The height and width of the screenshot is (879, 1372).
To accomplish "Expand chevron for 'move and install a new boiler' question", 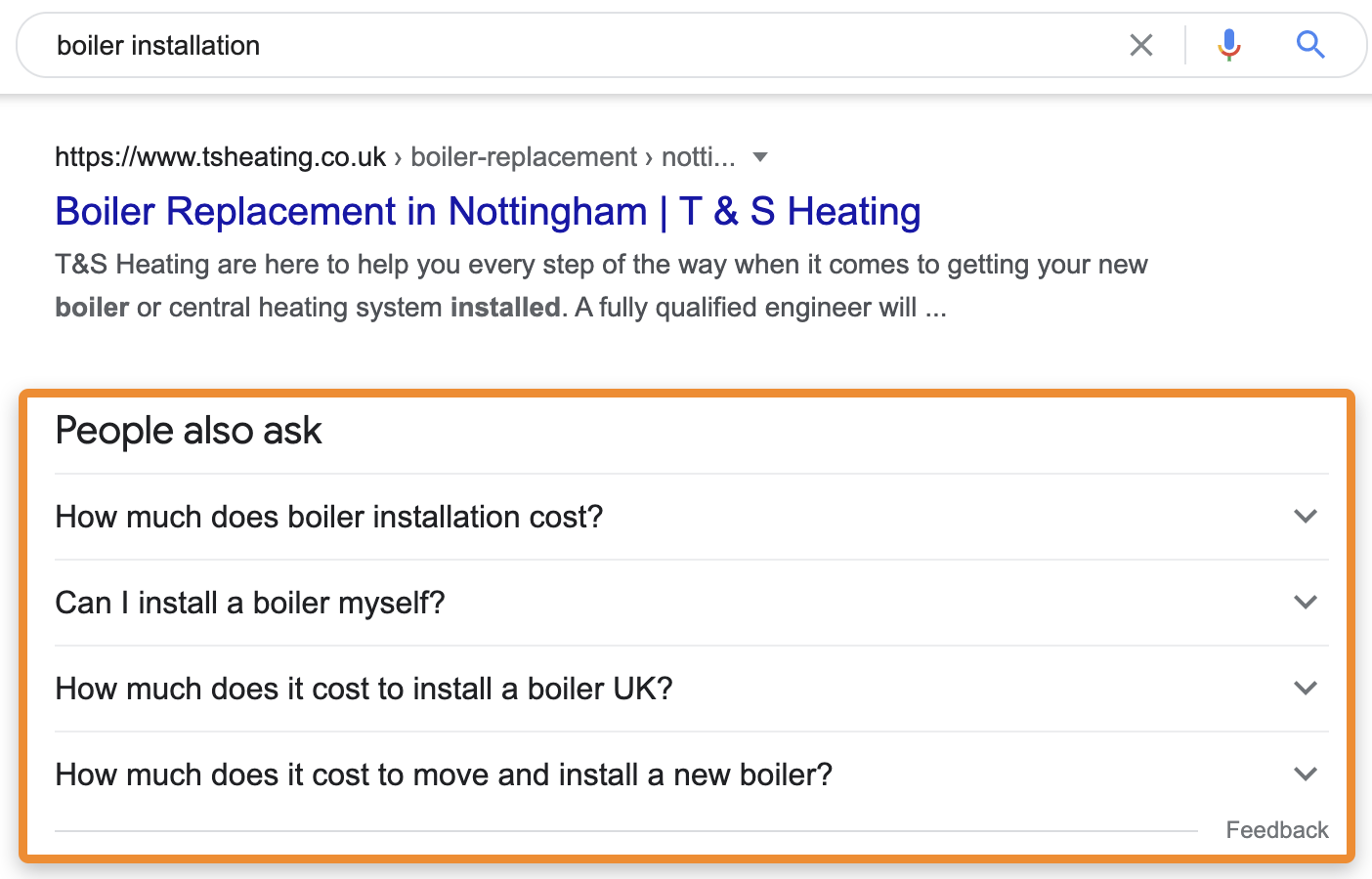I will coord(1306,774).
